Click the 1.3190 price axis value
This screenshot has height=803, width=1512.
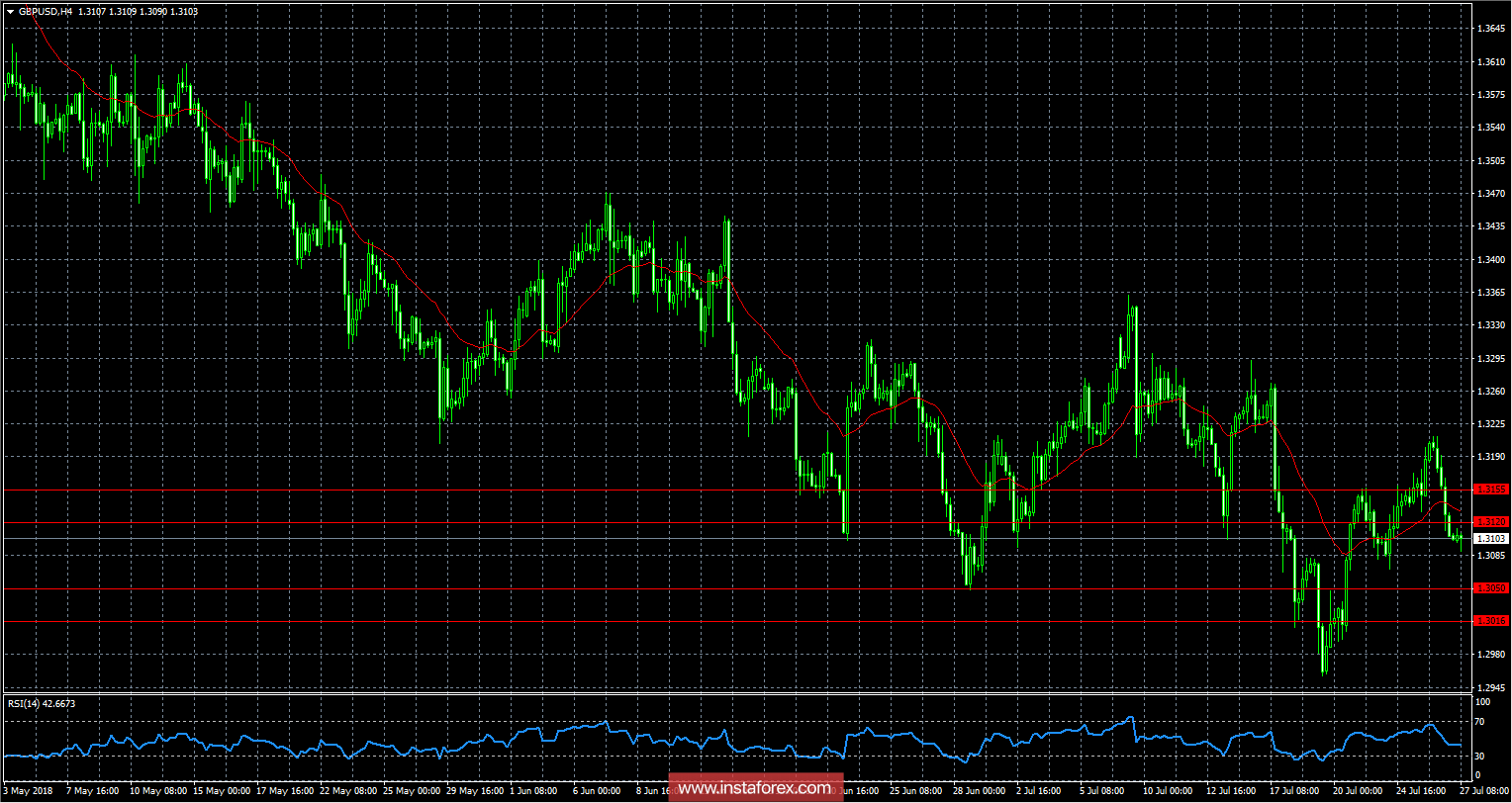[x=1490, y=457]
